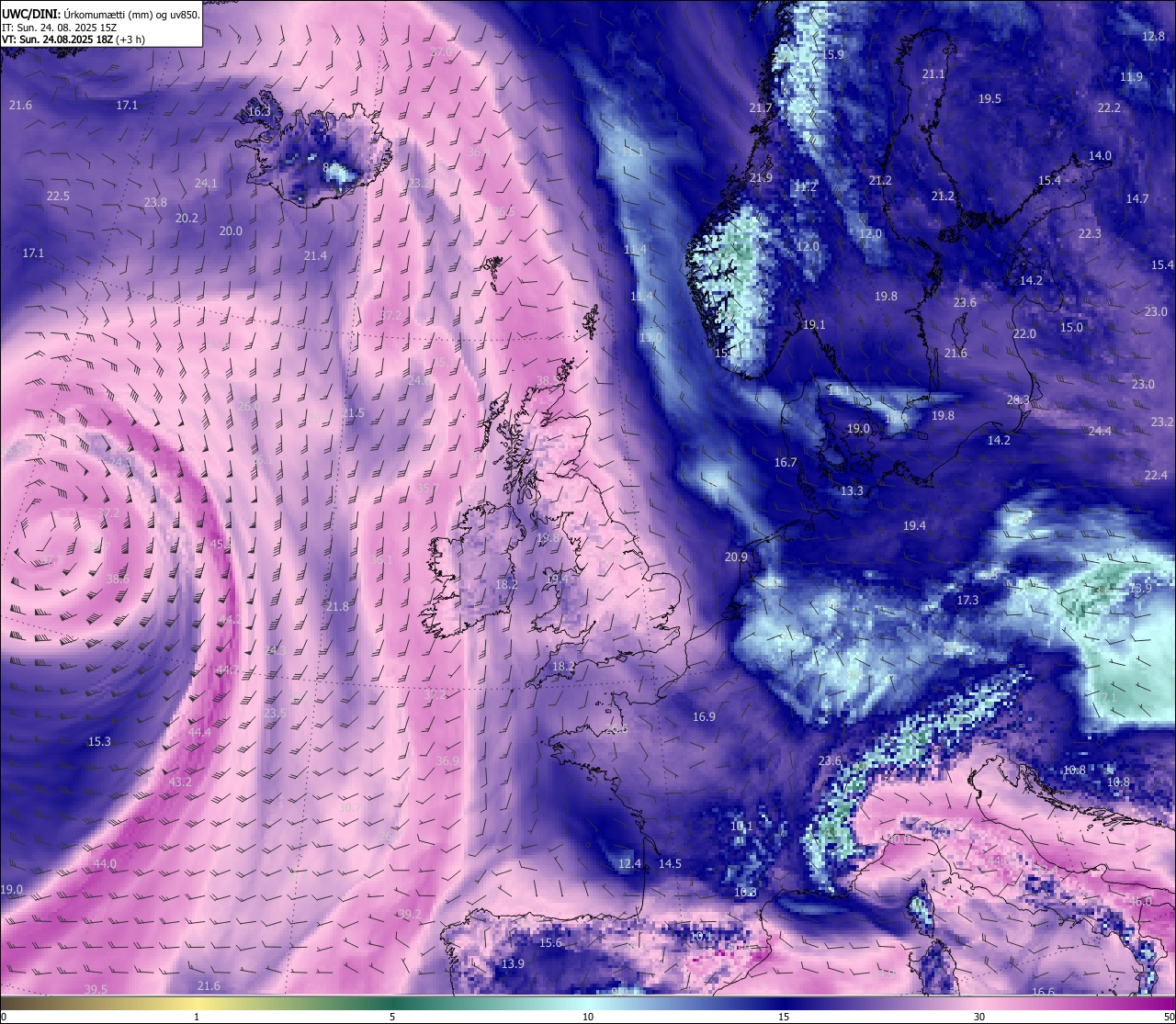The height and width of the screenshot is (1024, 1176).
Task: Click the 22.3 value on map
Action: [x=1090, y=233]
